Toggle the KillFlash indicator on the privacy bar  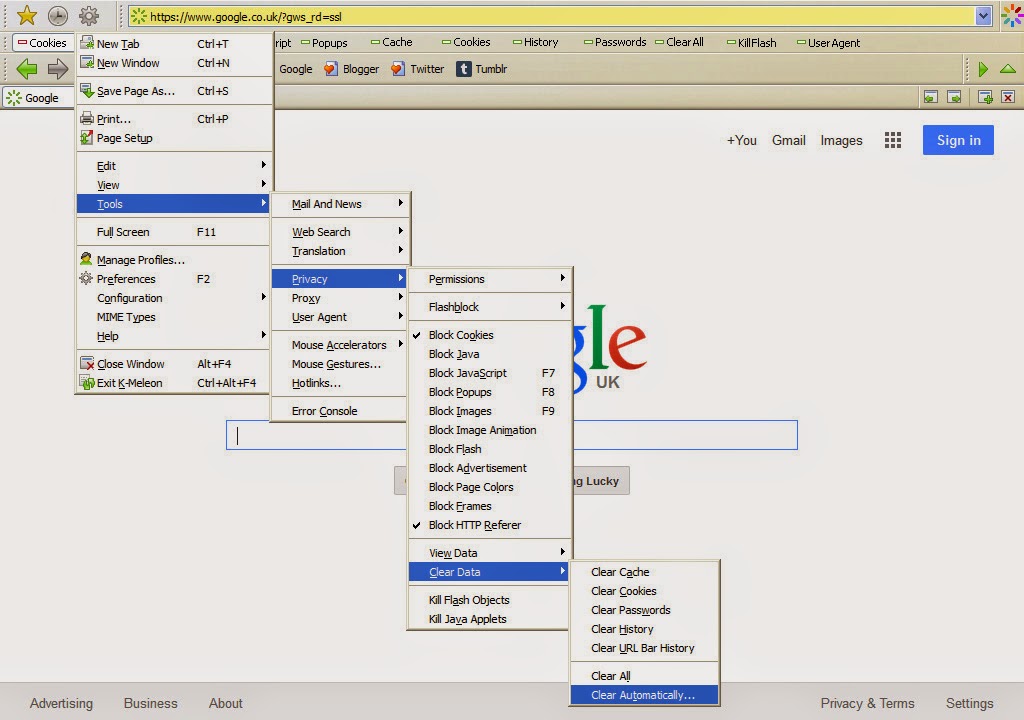(751, 42)
